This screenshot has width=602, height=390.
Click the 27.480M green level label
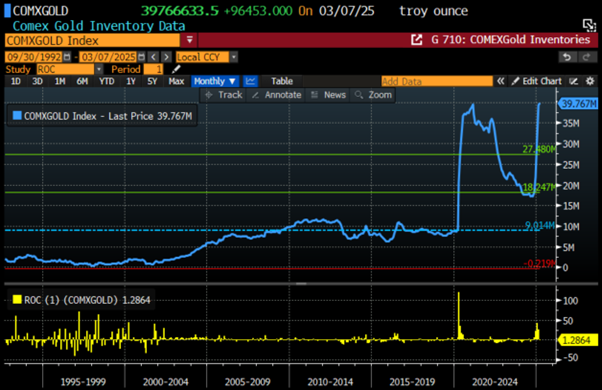click(539, 149)
